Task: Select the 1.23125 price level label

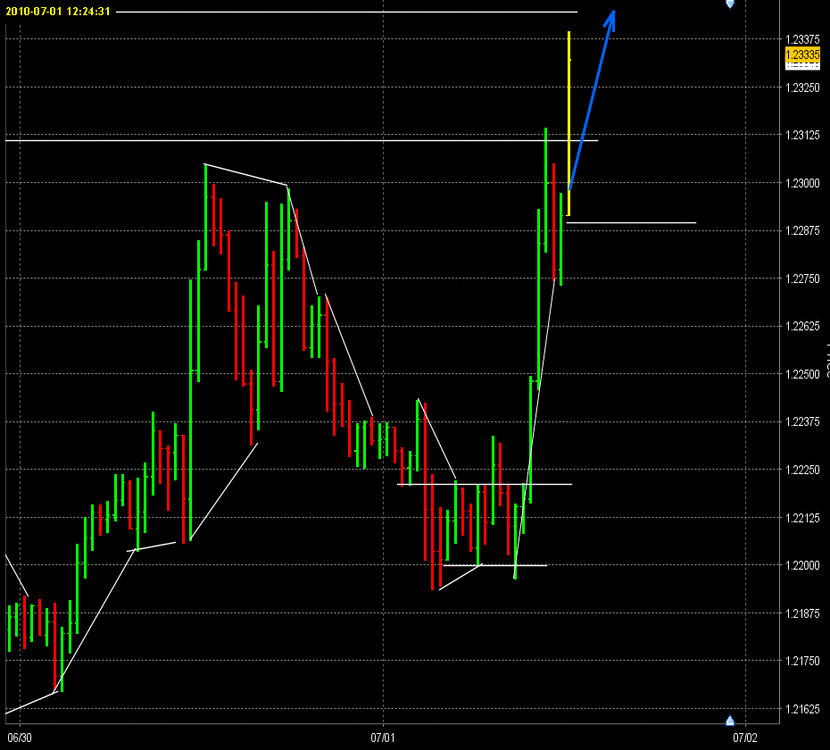Action: [802, 135]
